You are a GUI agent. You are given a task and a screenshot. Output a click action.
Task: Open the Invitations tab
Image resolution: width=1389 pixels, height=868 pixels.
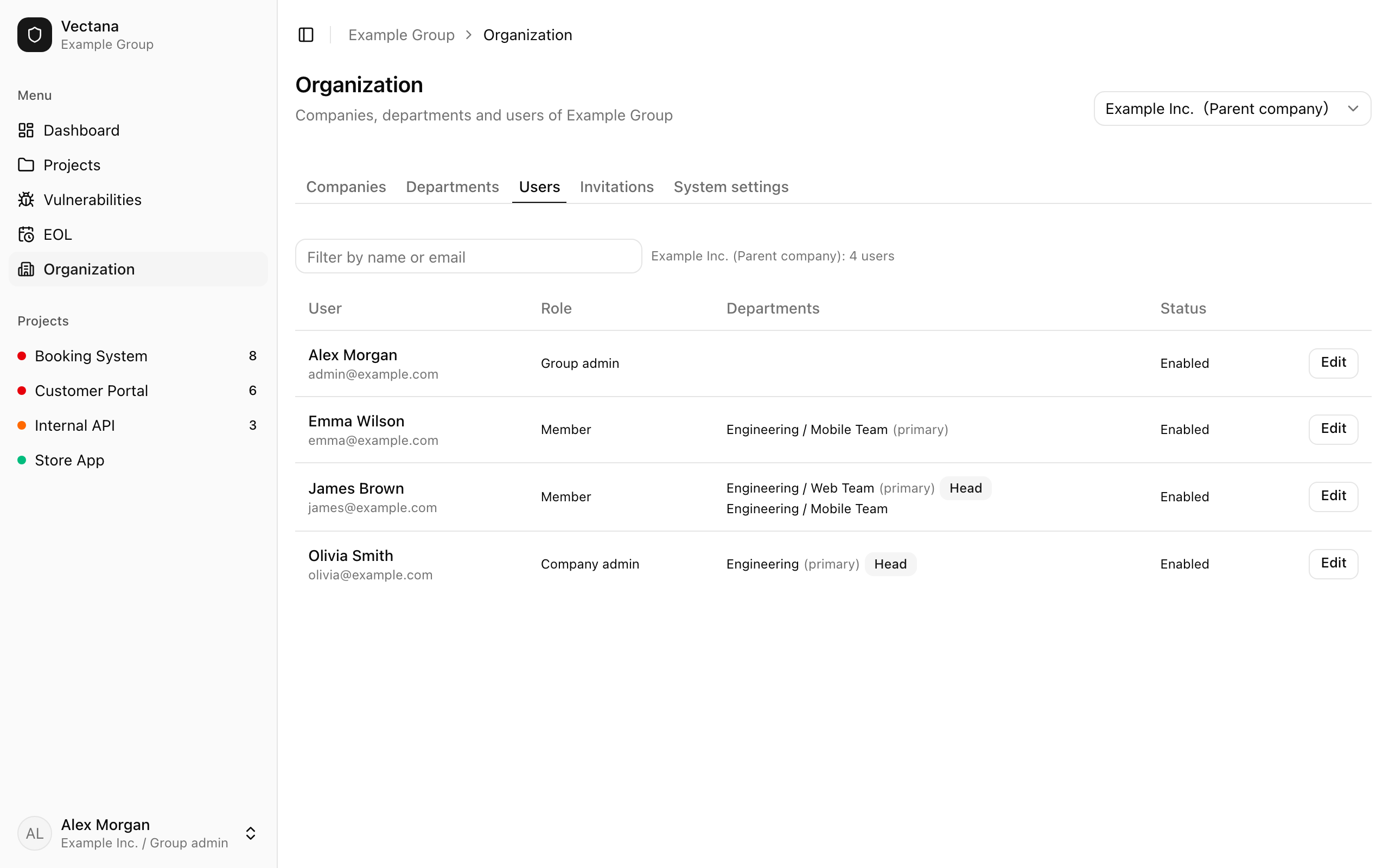coord(616,187)
